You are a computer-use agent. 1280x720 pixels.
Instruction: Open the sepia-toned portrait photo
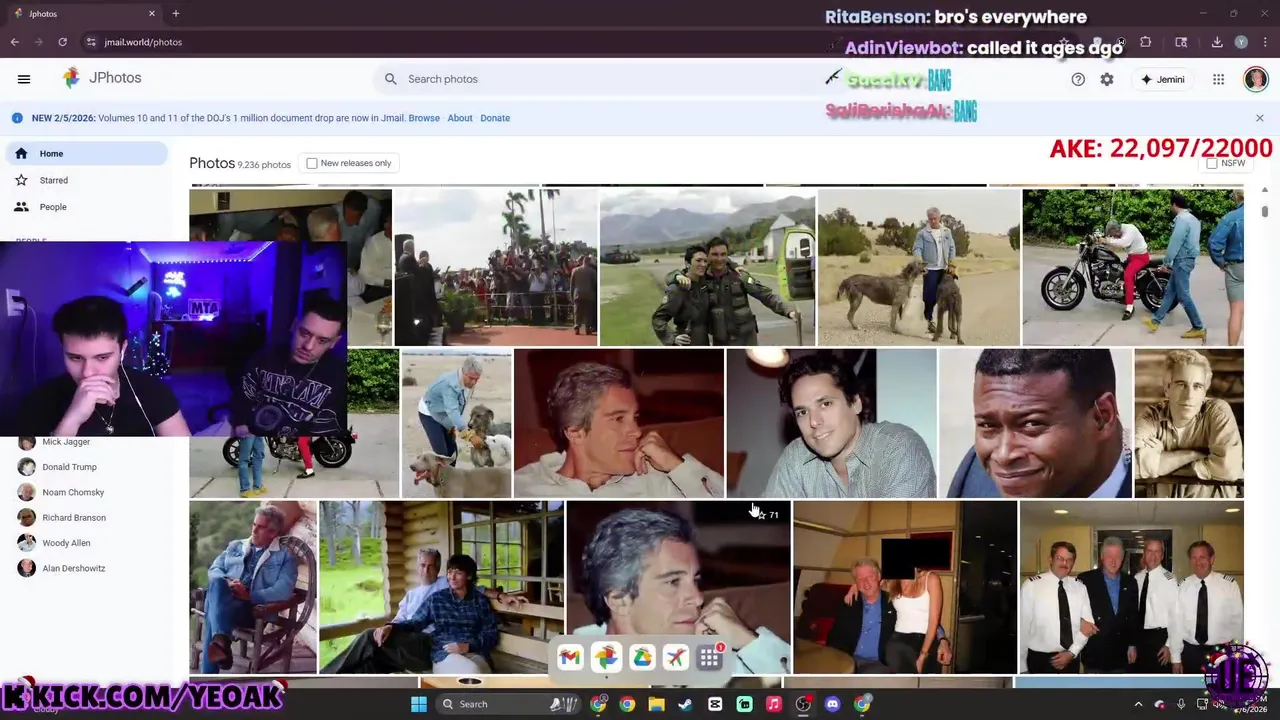coord(1189,423)
